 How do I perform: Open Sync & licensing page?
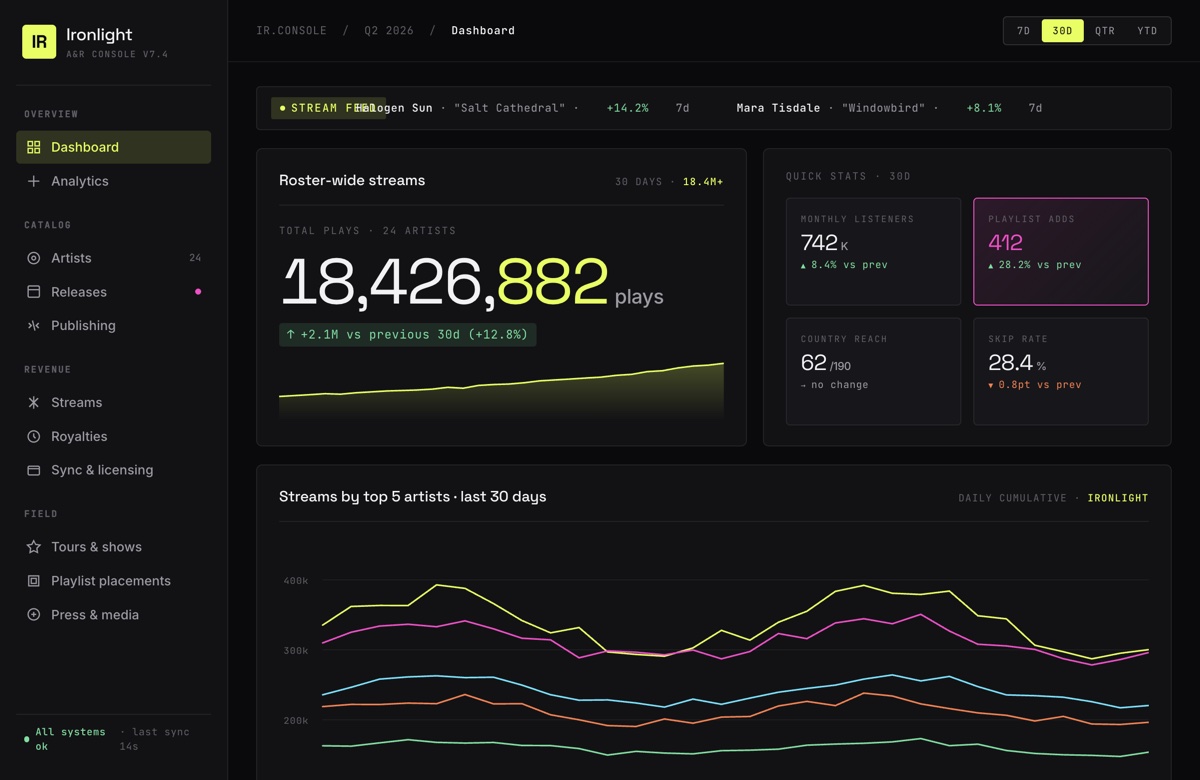point(102,470)
